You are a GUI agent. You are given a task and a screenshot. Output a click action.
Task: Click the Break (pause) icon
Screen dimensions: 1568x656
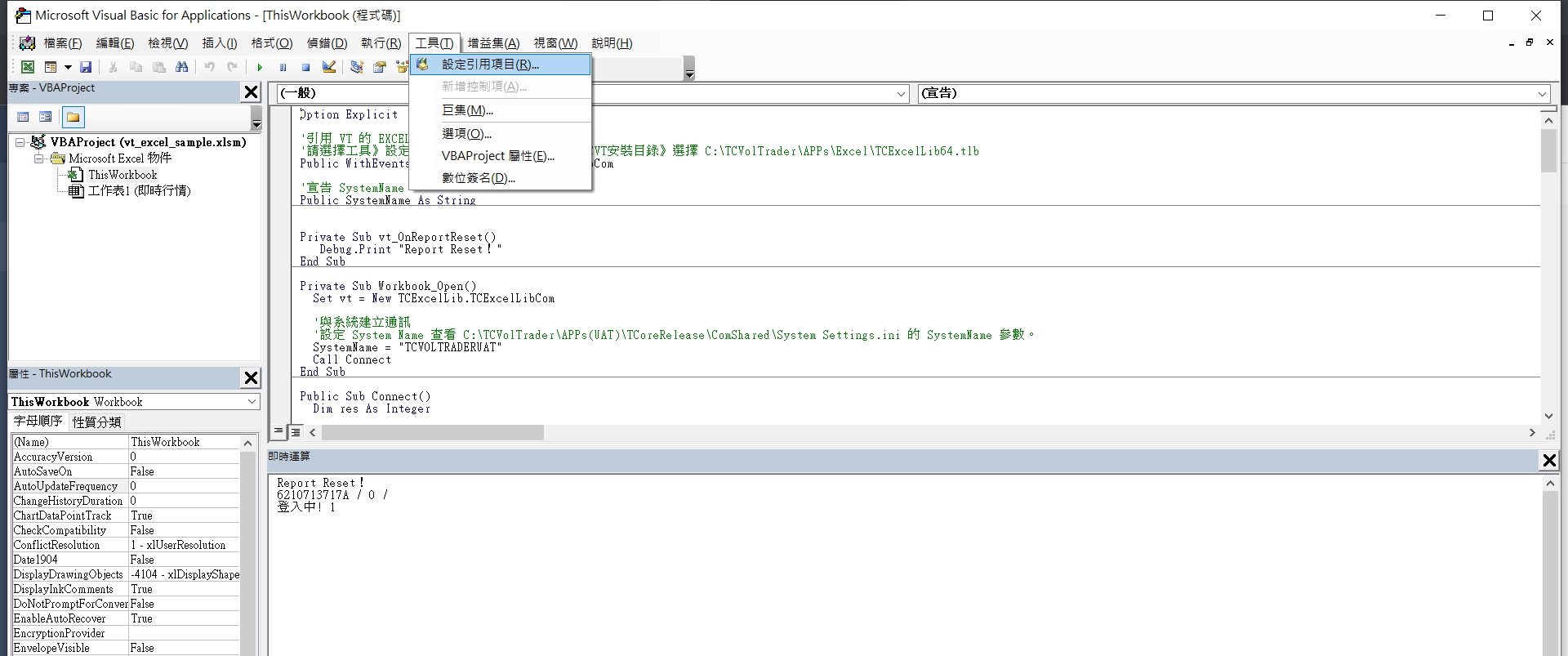283,67
